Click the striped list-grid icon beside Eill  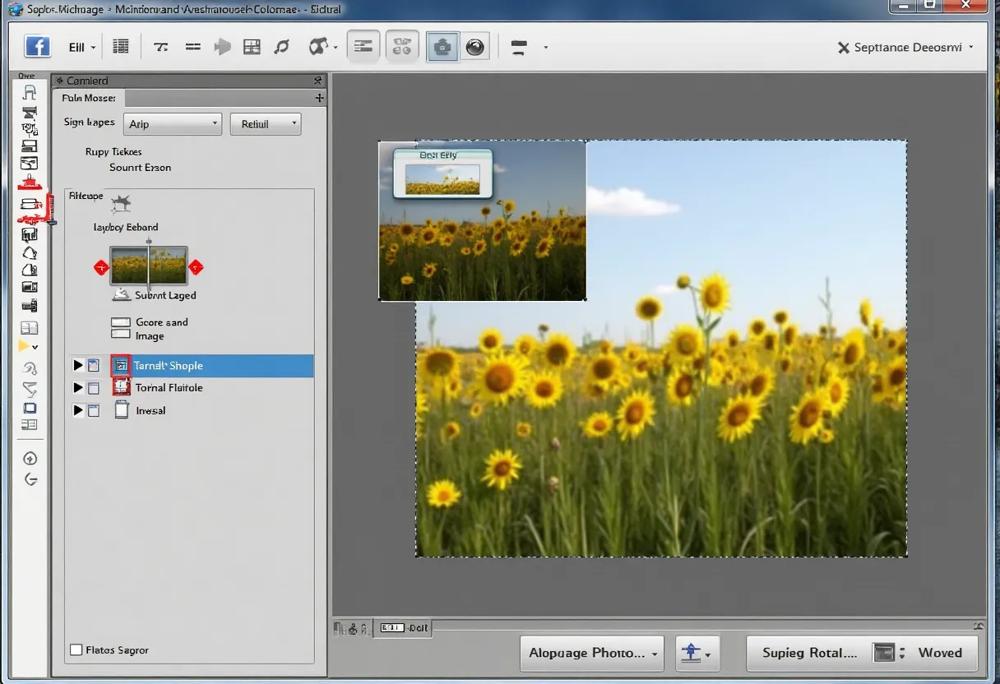121,47
